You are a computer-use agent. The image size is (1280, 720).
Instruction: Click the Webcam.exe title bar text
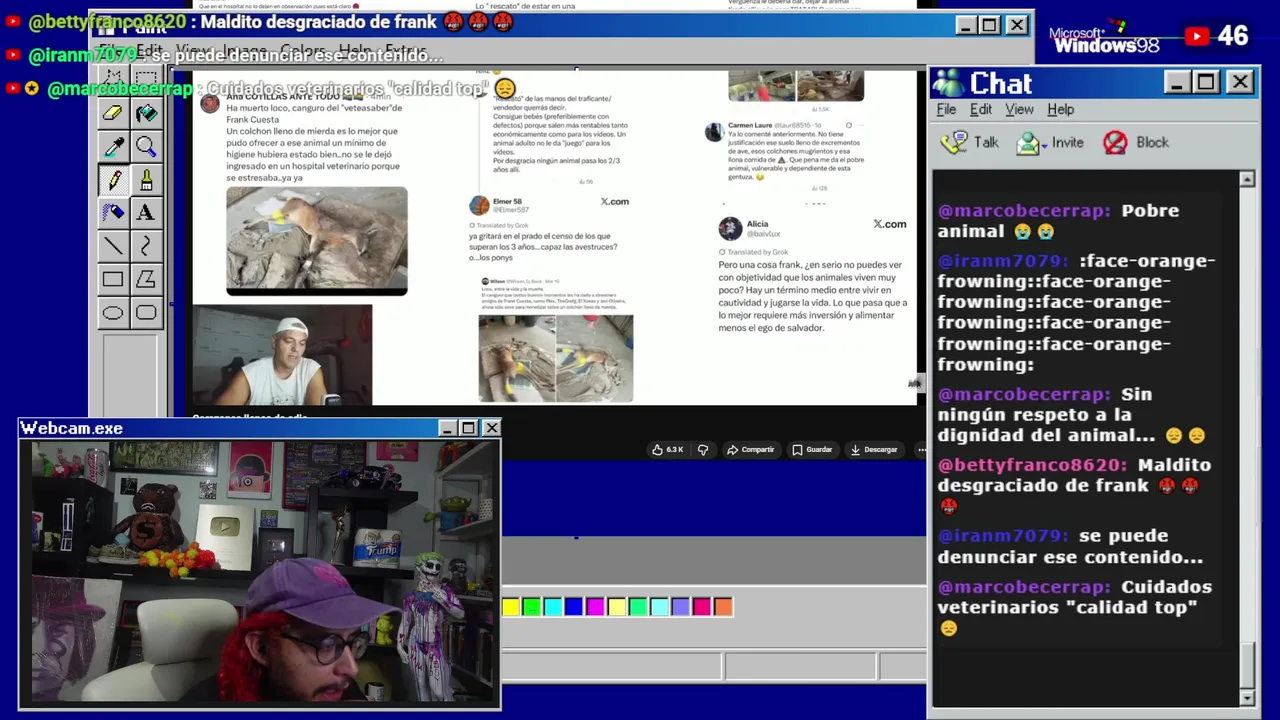[x=72, y=429]
